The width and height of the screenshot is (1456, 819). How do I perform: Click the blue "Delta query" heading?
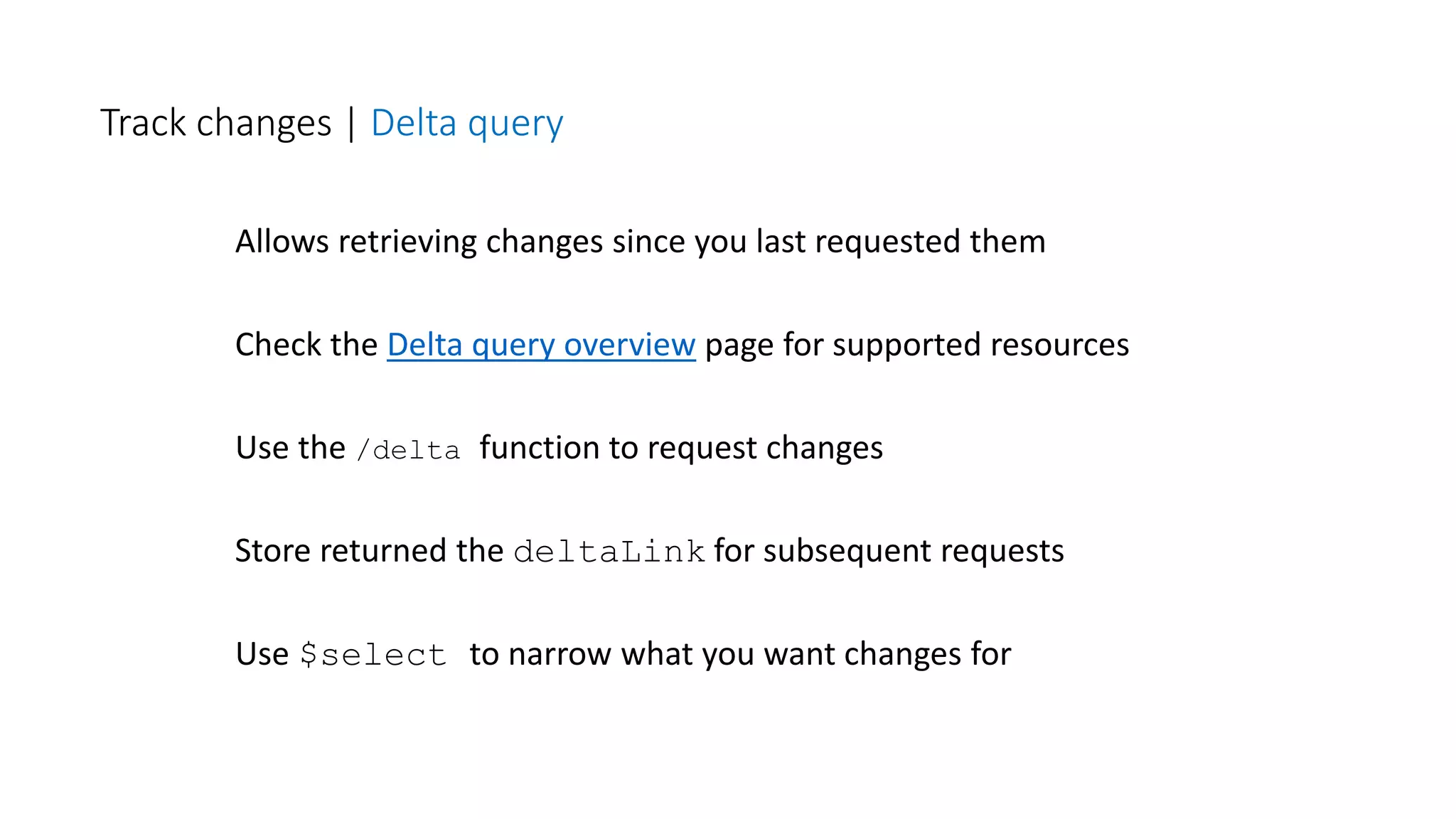coord(467,124)
